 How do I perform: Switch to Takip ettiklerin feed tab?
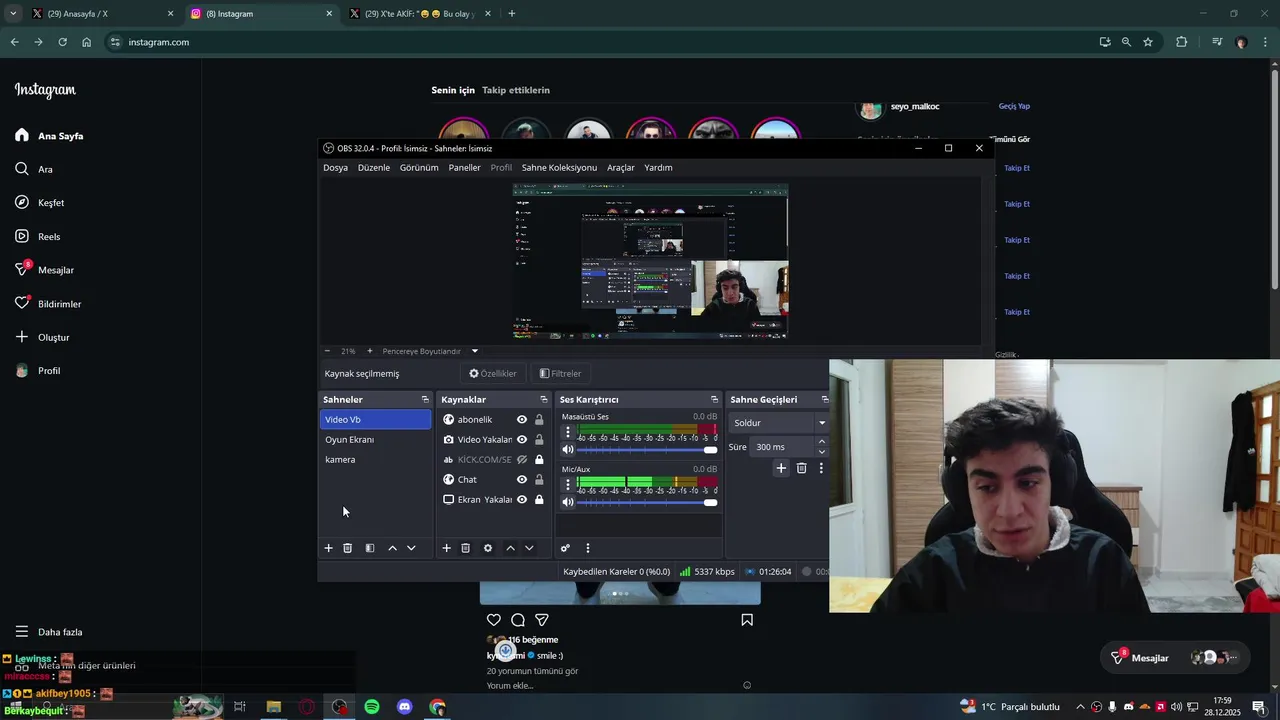point(516,90)
